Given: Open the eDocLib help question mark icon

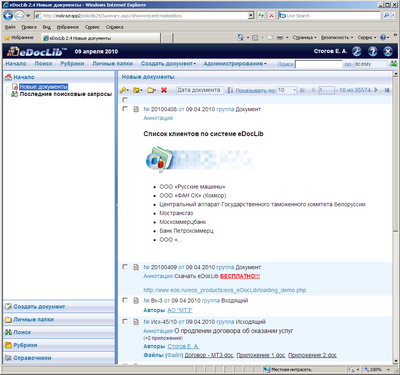Looking at the screenshot, I should point(372,51).
